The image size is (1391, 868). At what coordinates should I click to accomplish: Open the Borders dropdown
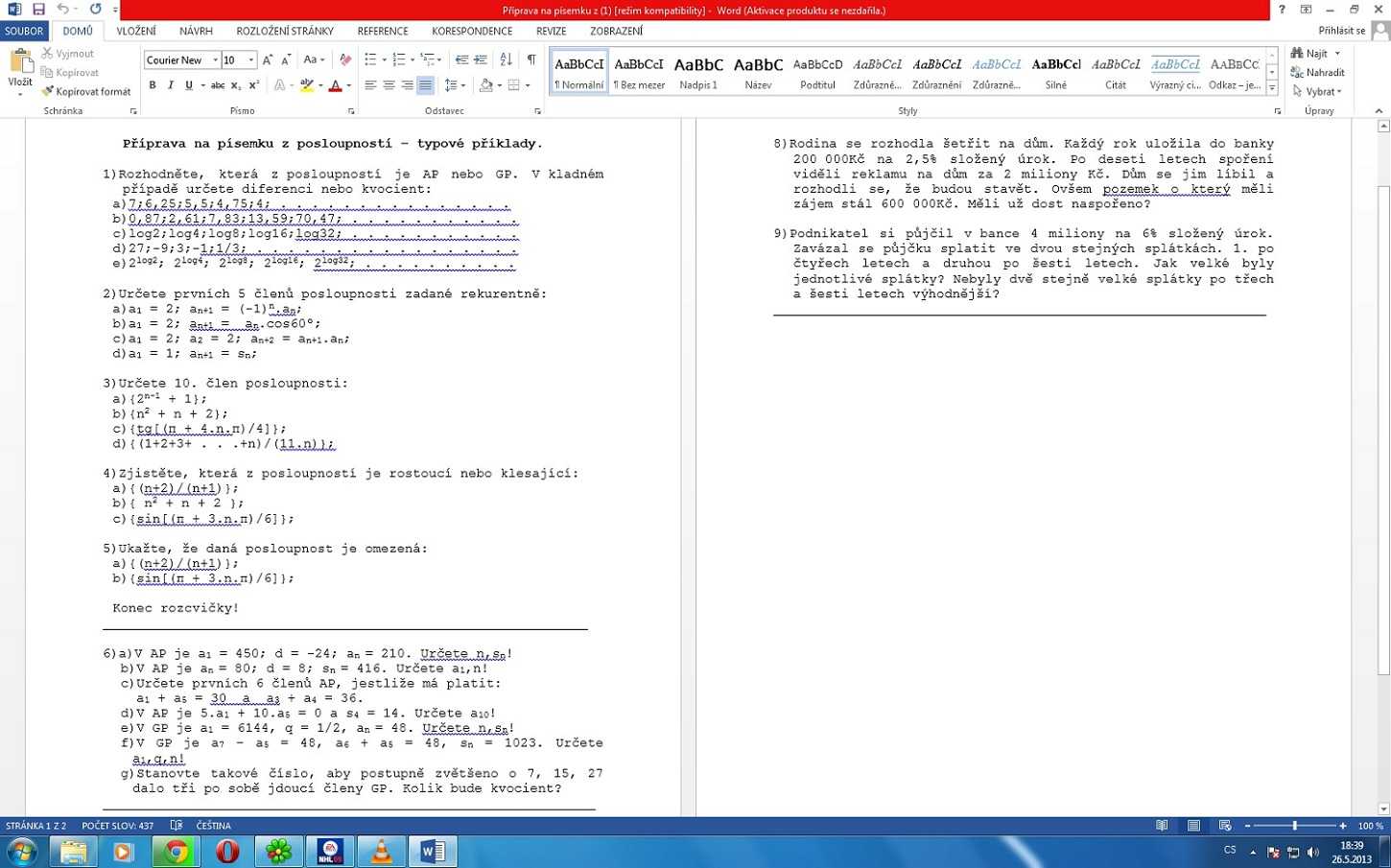click(528, 85)
